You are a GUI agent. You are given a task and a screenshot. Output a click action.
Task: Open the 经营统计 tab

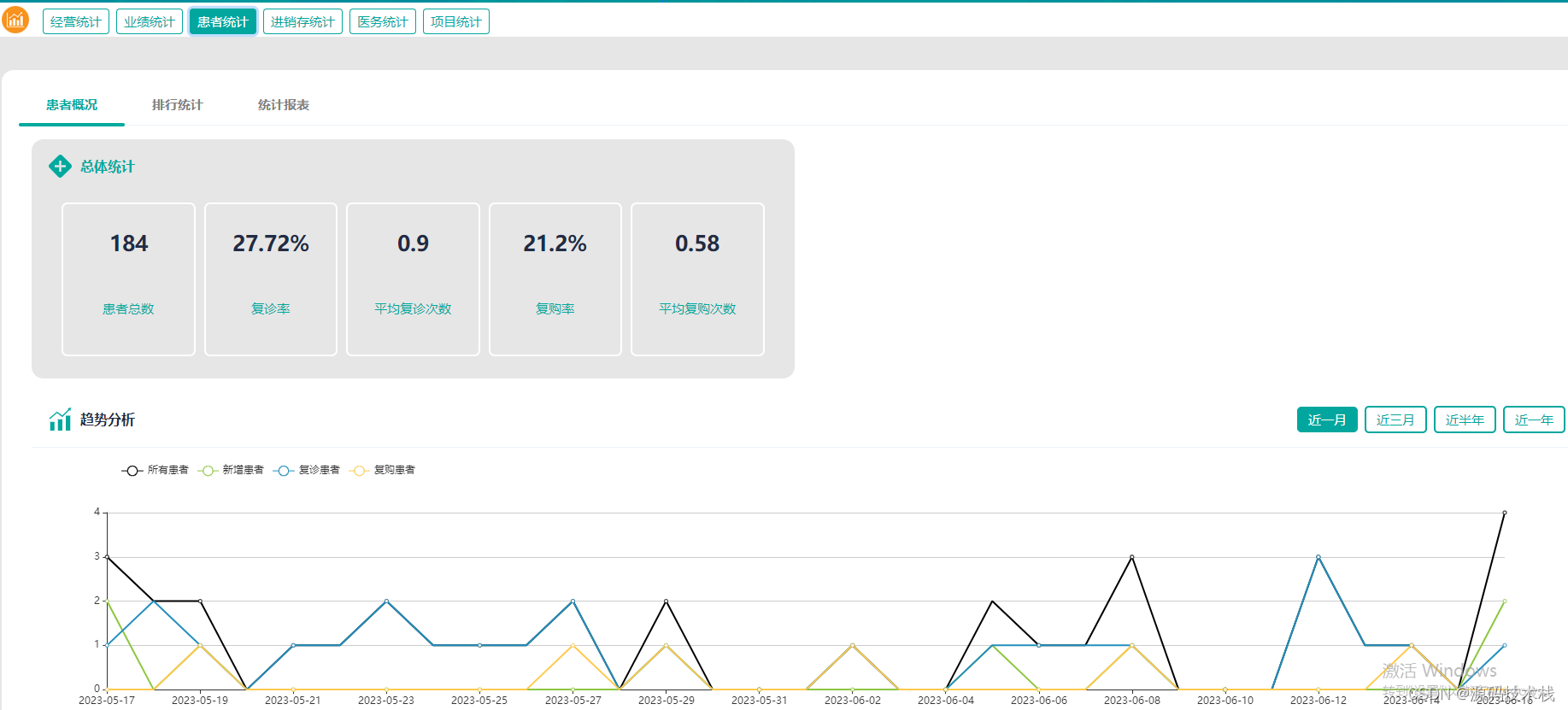click(x=76, y=21)
